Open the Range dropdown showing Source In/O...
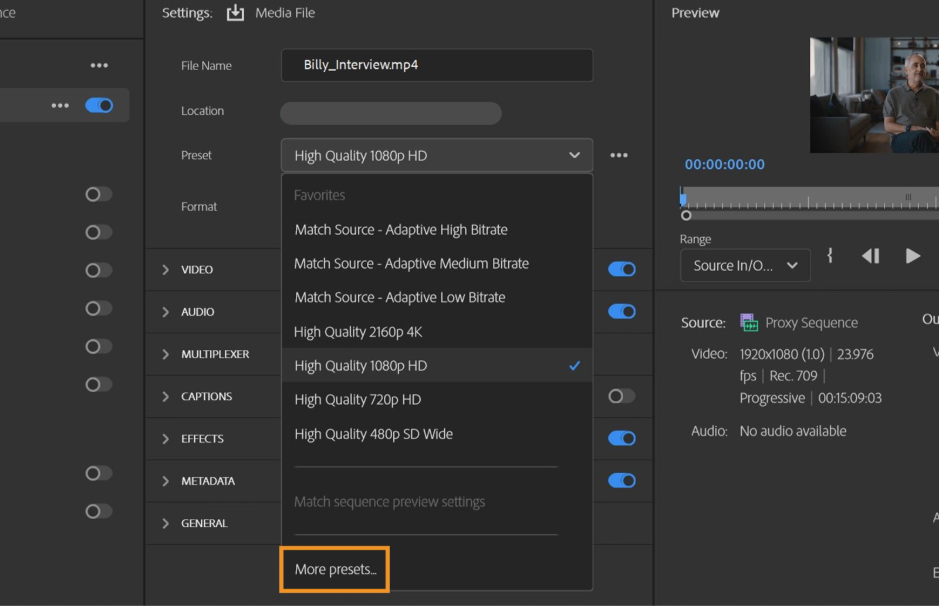 (x=745, y=265)
